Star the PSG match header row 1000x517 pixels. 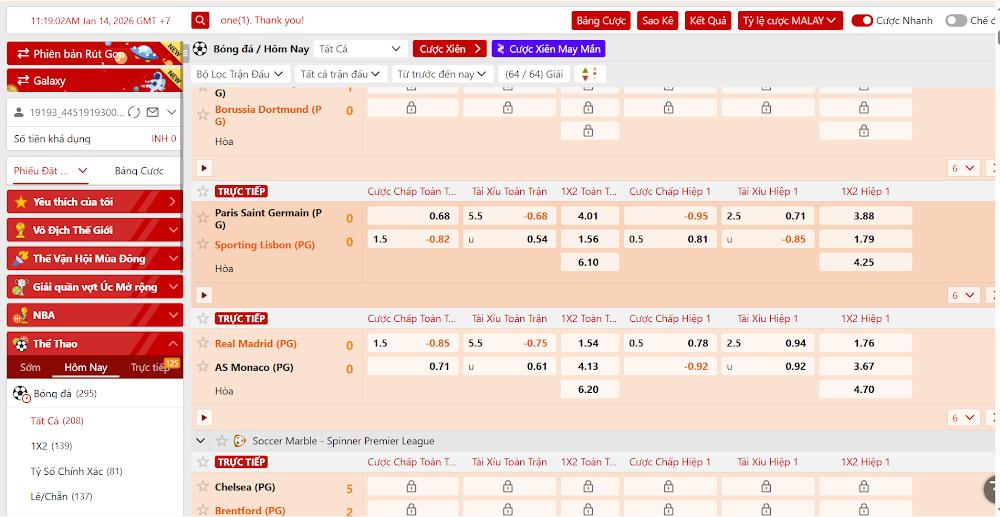[203, 191]
